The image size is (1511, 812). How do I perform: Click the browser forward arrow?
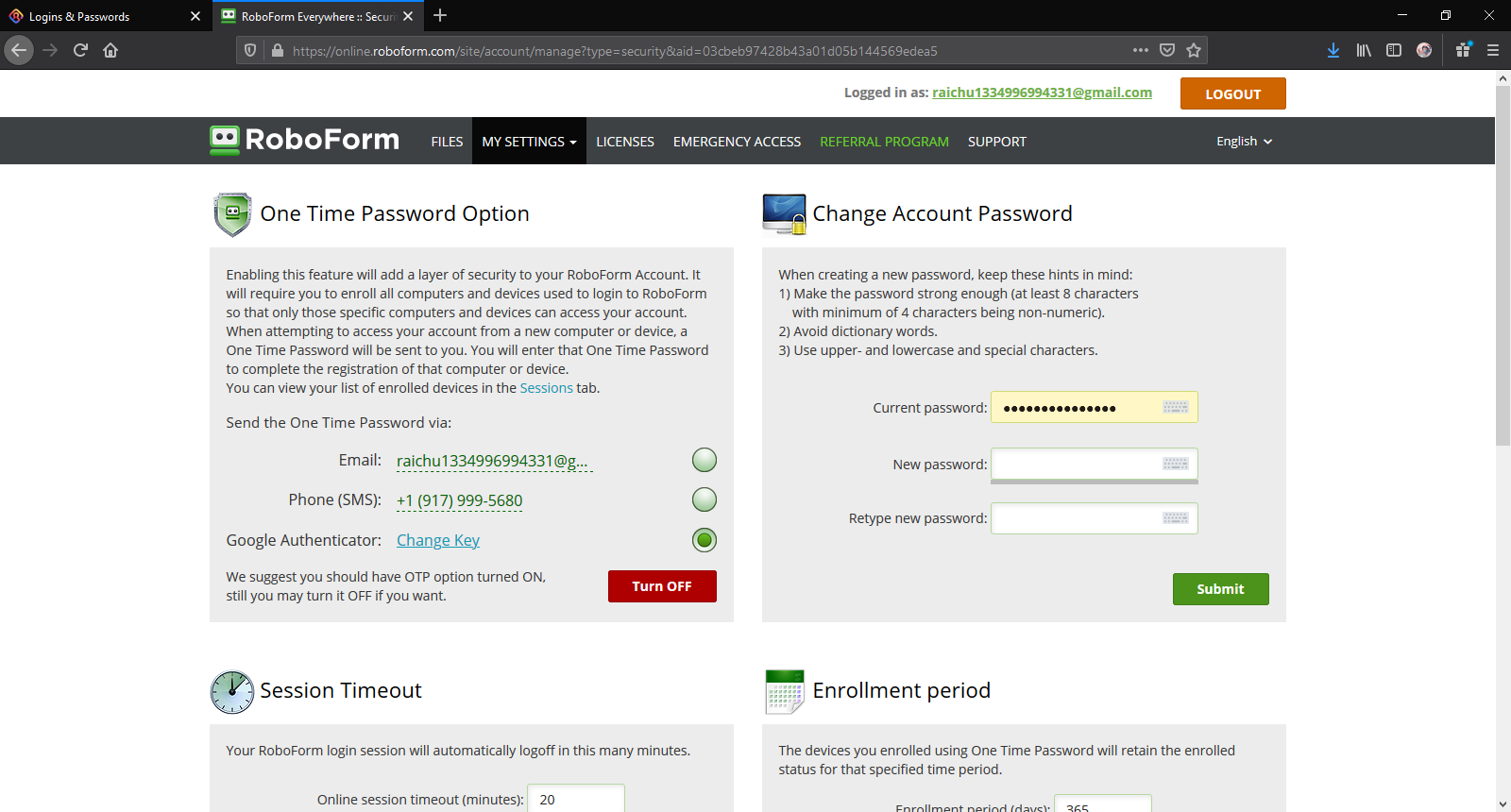click(51, 50)
